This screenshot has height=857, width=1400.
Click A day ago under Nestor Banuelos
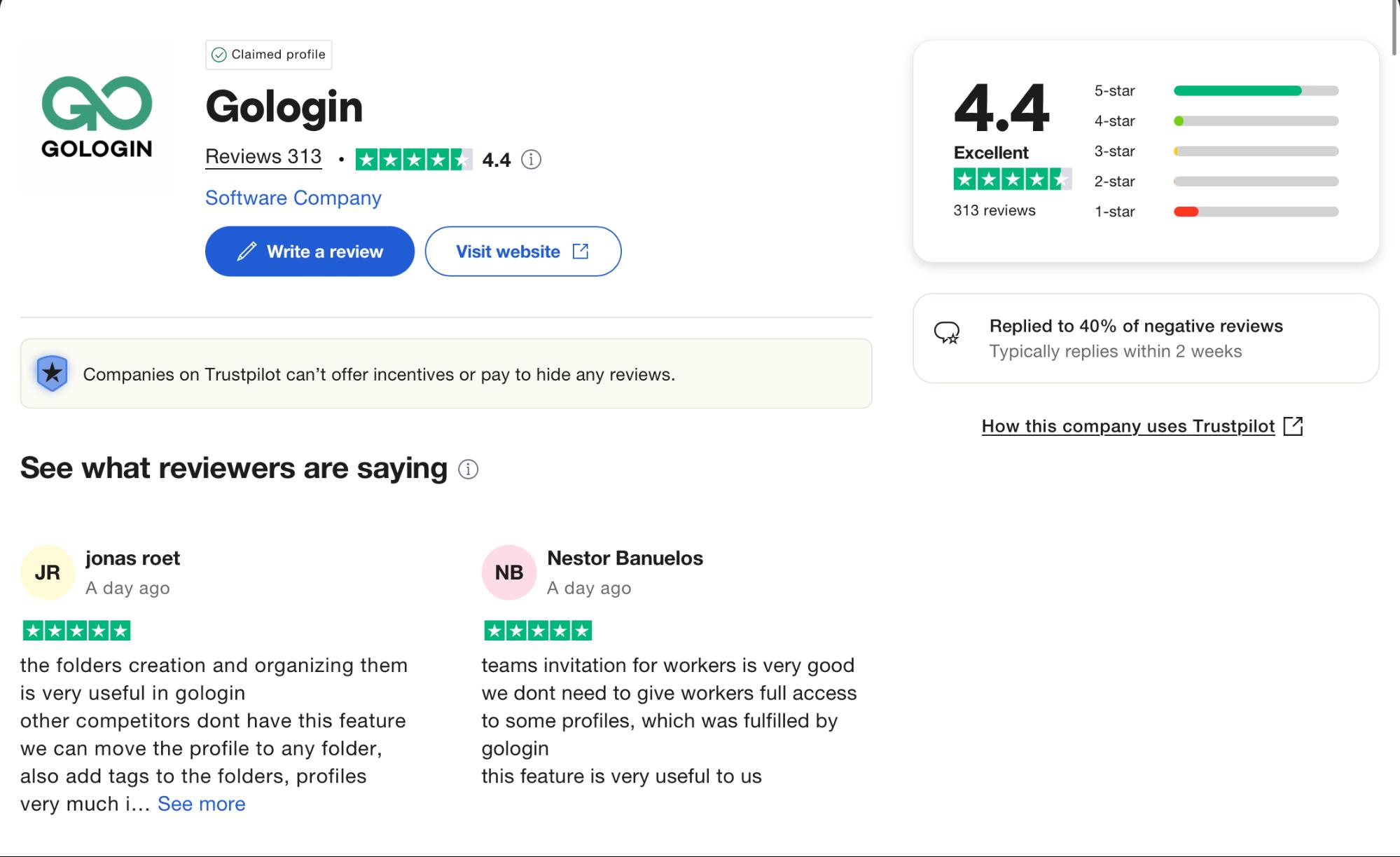589,588
